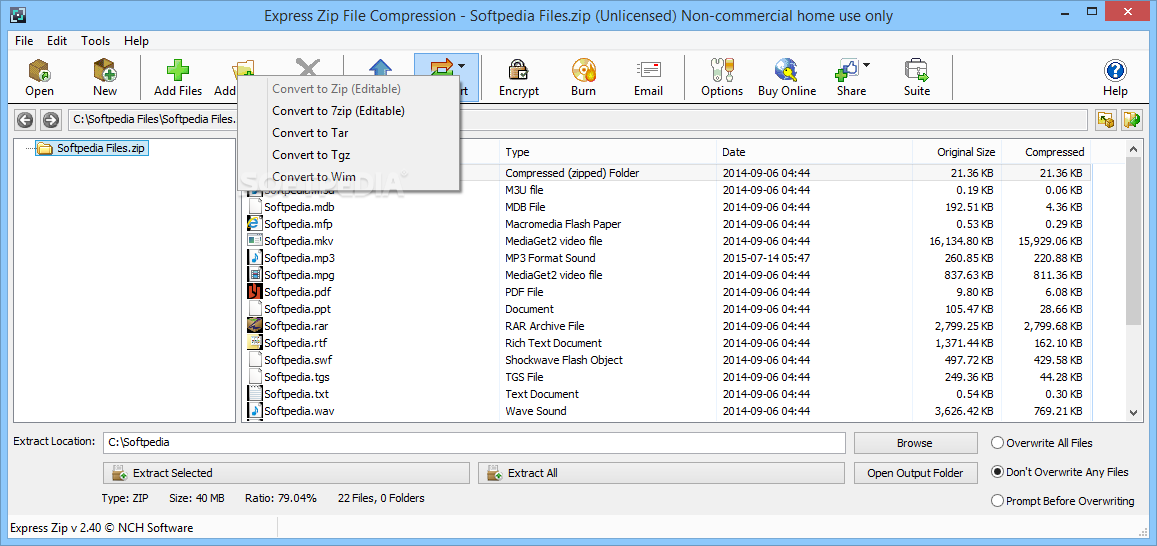
Task: Select the Softpedia.ppt file row
Action: [x=667, y=308]
